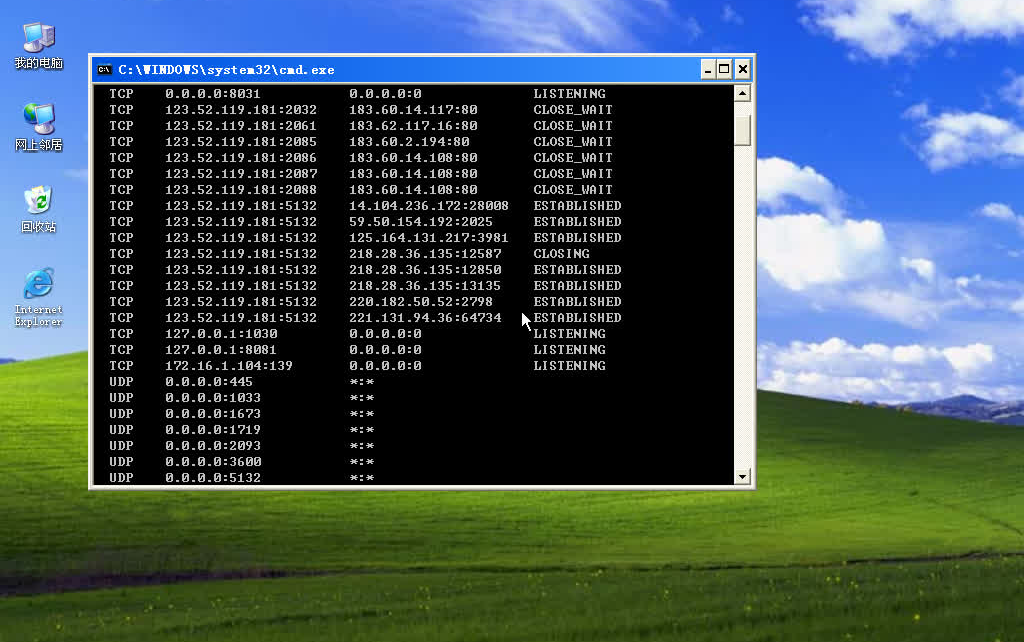Click local address 0.0.0.0:8031
The width and height of the screenshot is (1024, 642).
point(212,94)
